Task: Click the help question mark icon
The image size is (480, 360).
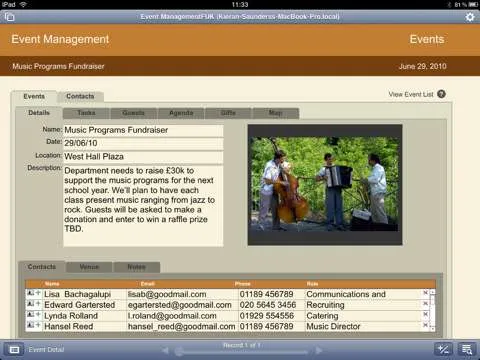Action: click(441, 94)
